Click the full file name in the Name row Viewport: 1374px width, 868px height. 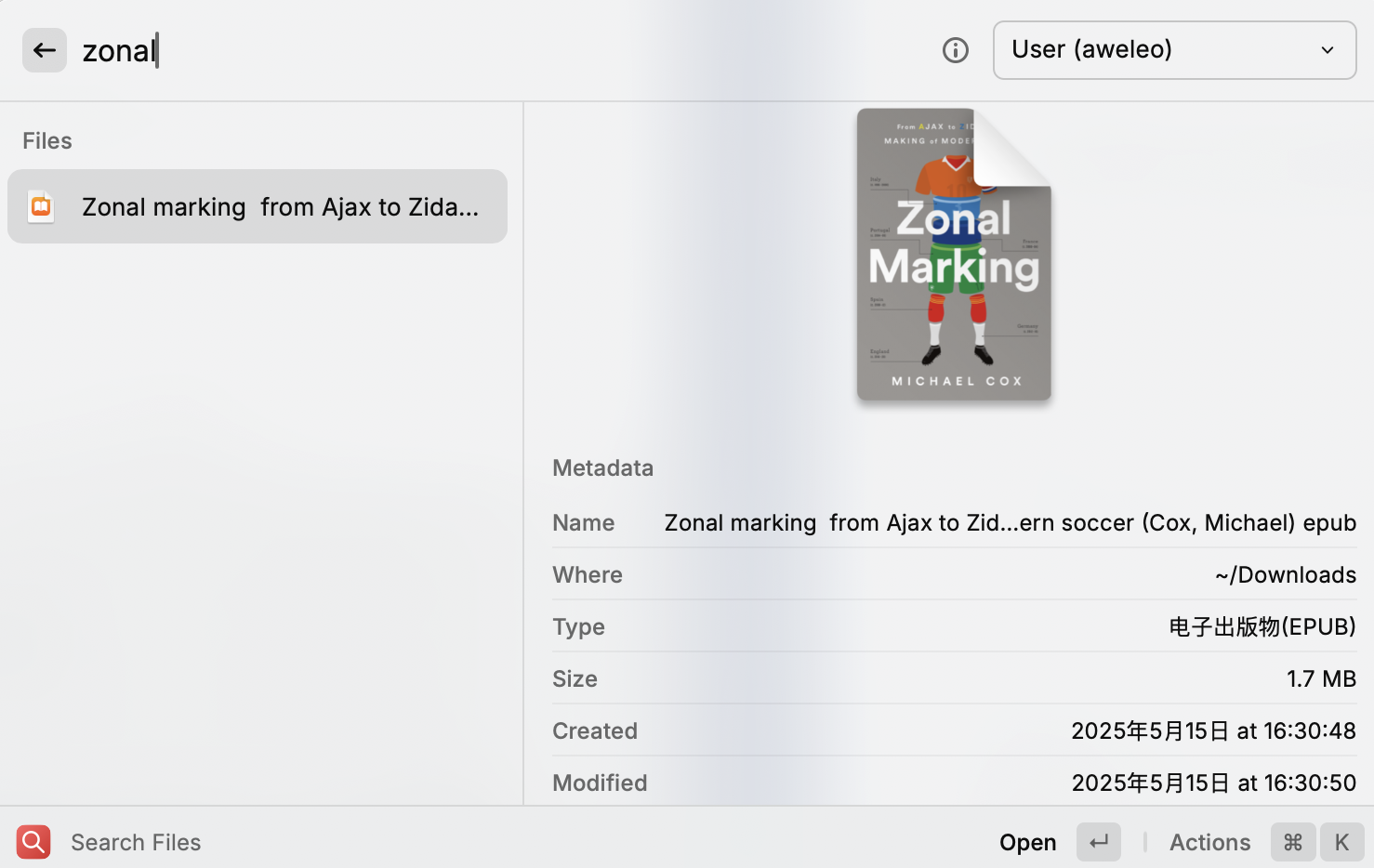[1010, 522]
